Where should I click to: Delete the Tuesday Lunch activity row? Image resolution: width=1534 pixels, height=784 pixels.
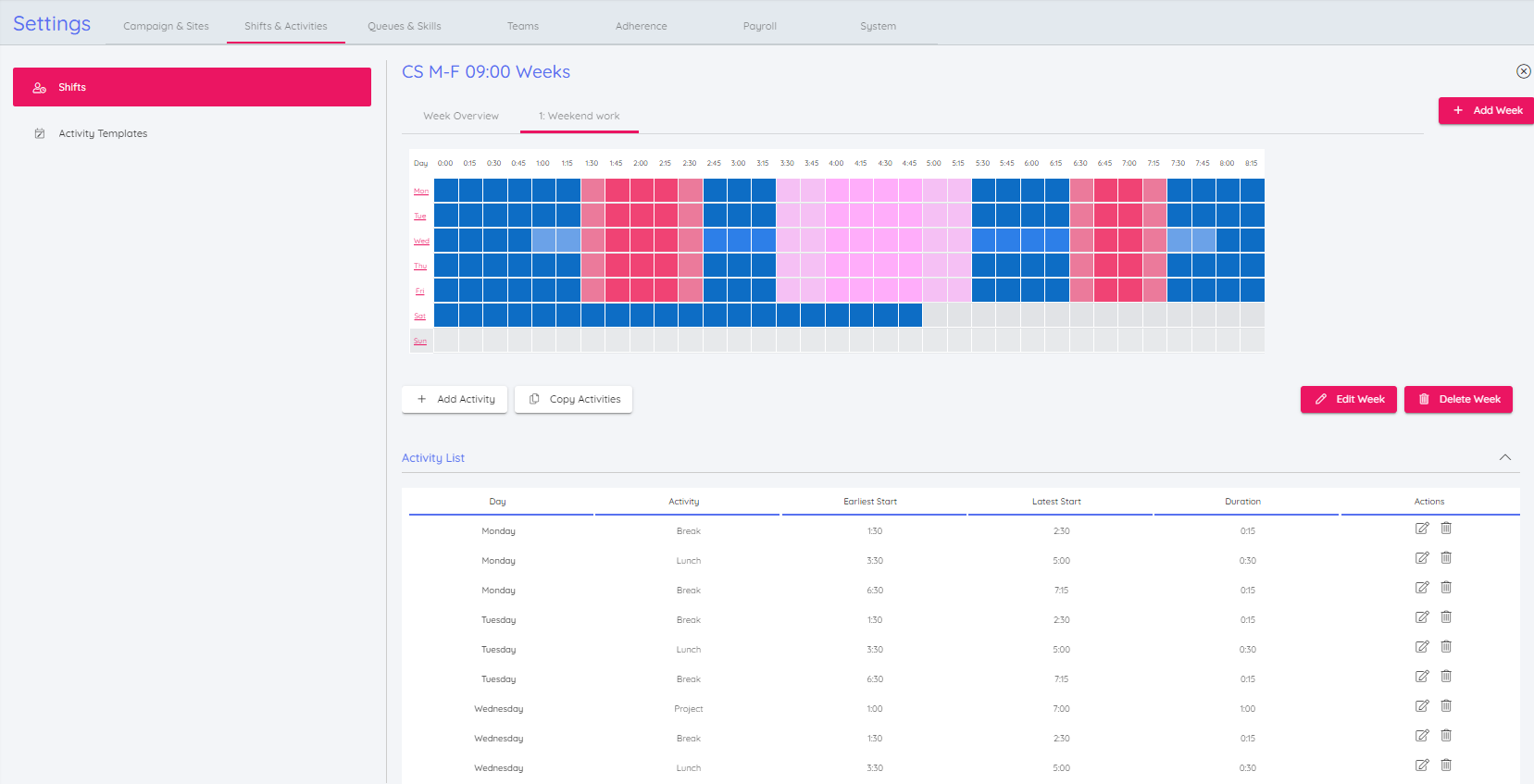[x=1446, y=647]
